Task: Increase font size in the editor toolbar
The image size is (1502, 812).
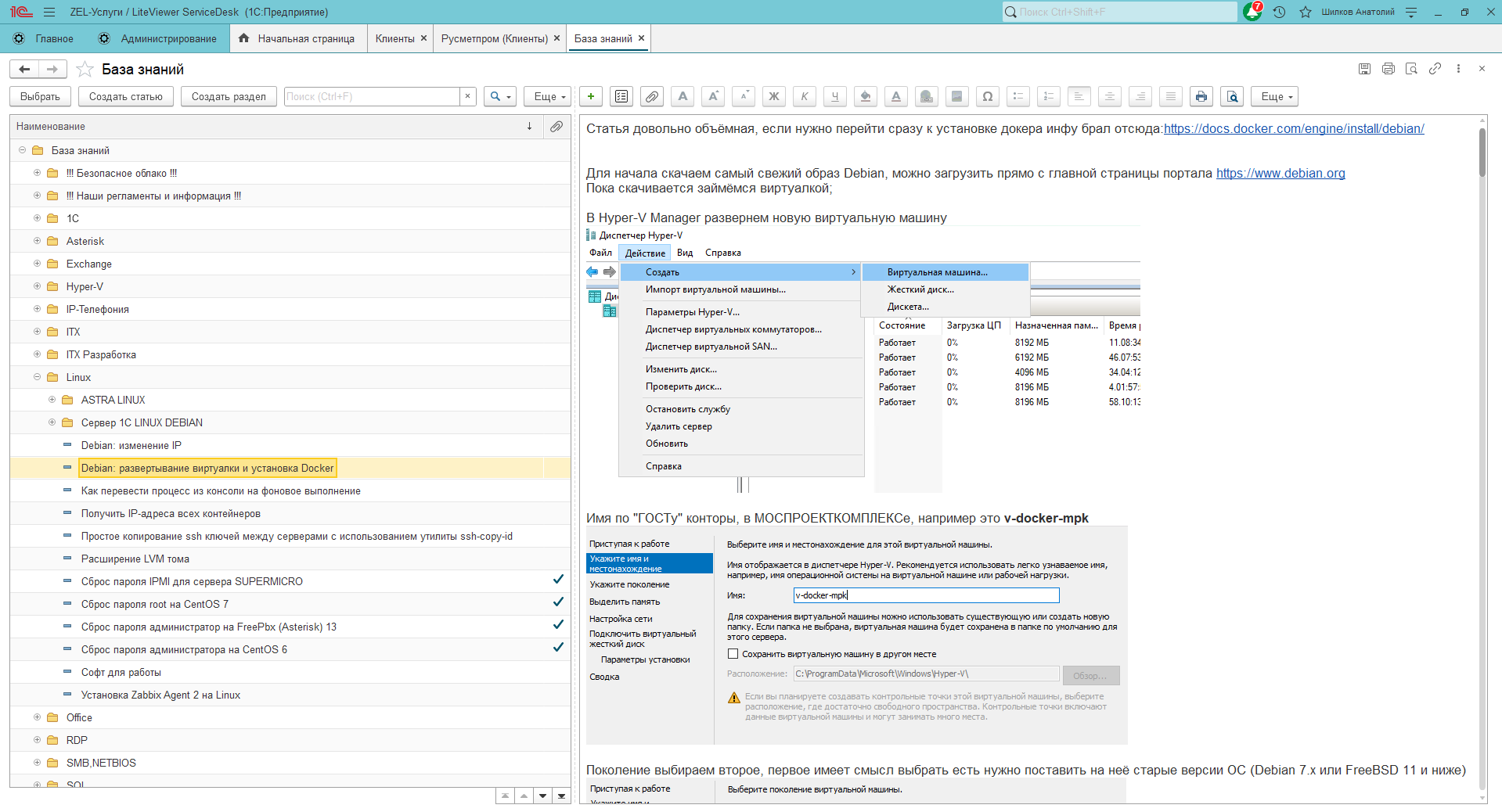Action: 713,96
